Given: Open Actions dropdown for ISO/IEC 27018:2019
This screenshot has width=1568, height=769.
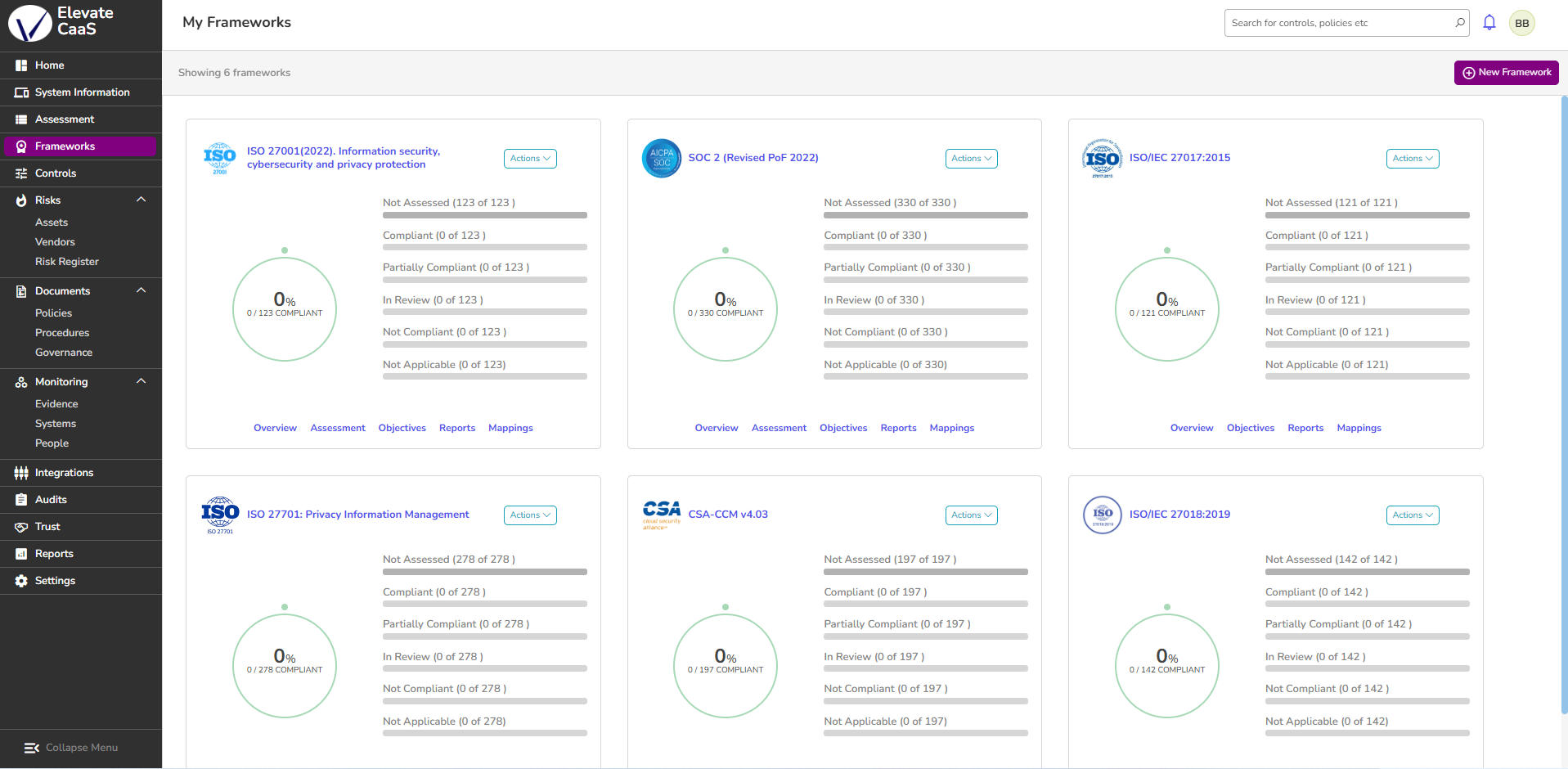Looking at the screenshot, I should tap(1413, 515).
